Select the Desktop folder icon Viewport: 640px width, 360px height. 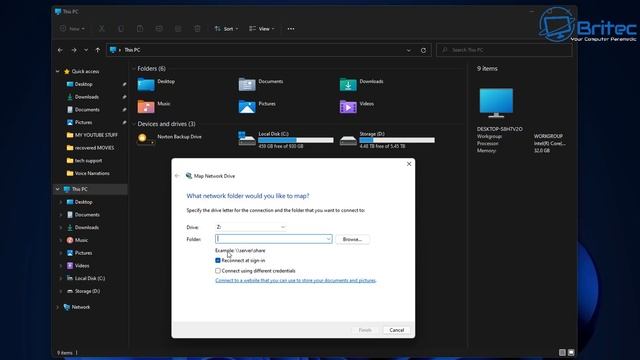(146, 84)
